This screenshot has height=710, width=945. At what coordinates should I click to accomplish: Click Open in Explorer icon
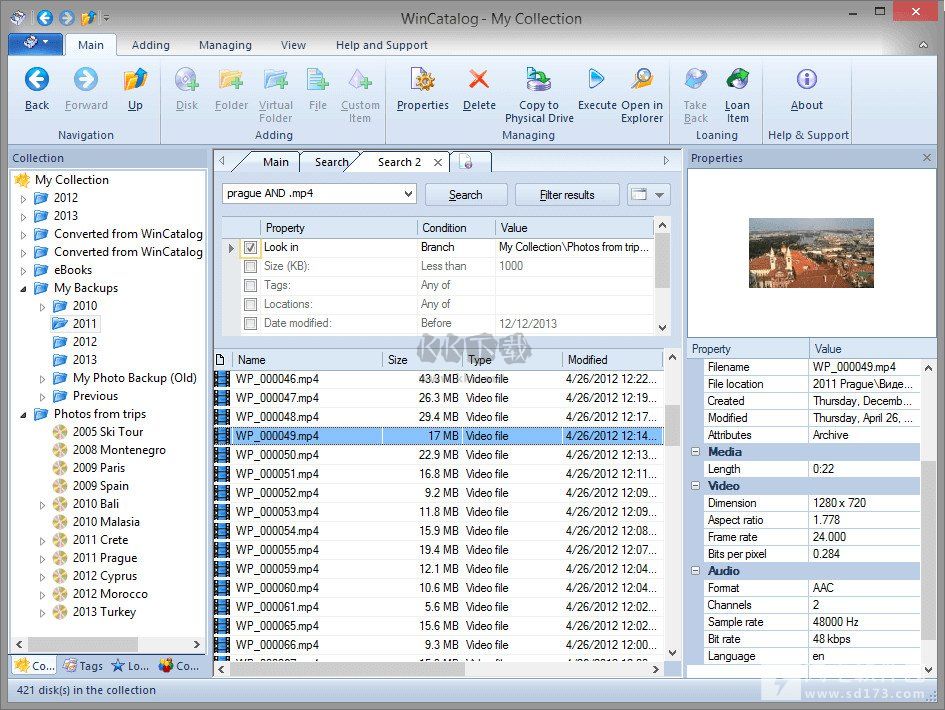[641, 80]
